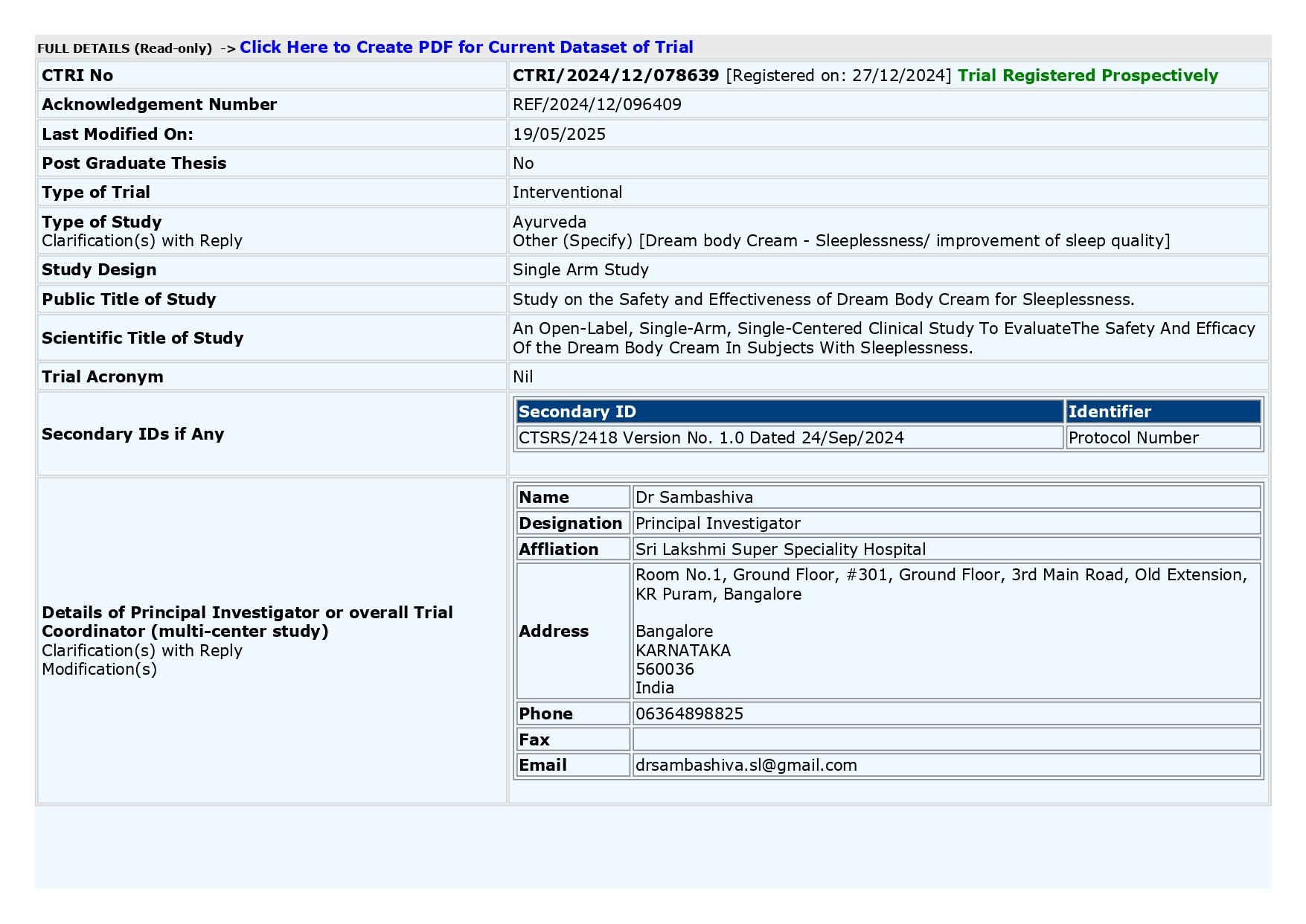Viewport: 1306px width, 924px height.
Task: Select the Dr Sambashiva name field
Action: pyautogui.click(x=693, y=497)
